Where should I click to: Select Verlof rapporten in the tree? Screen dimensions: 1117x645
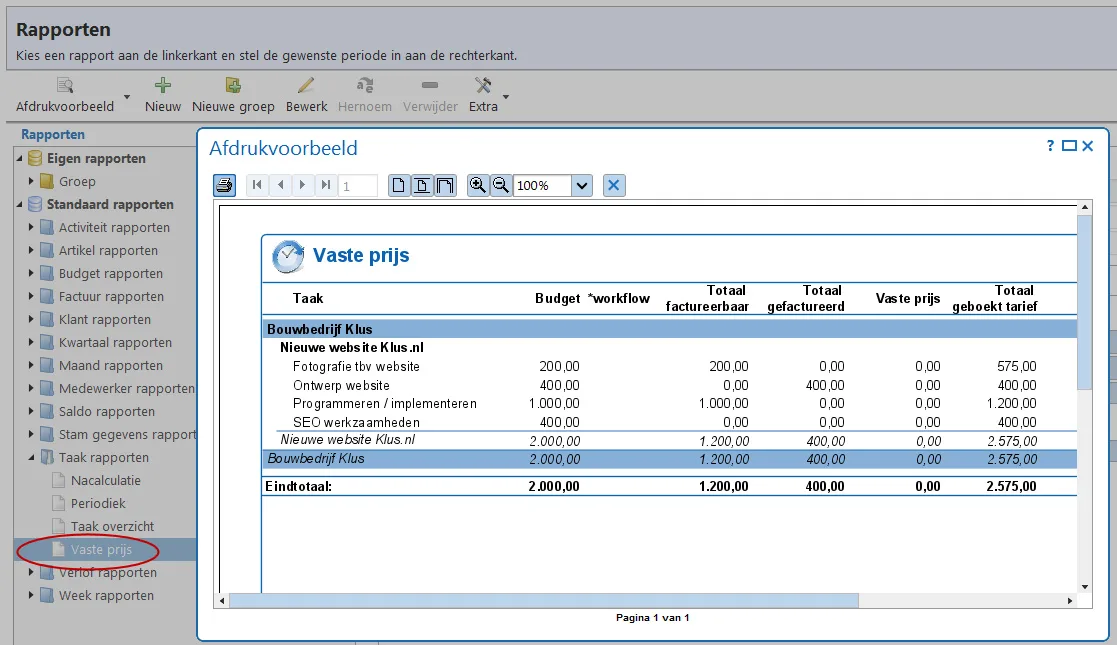pos(108,572)
